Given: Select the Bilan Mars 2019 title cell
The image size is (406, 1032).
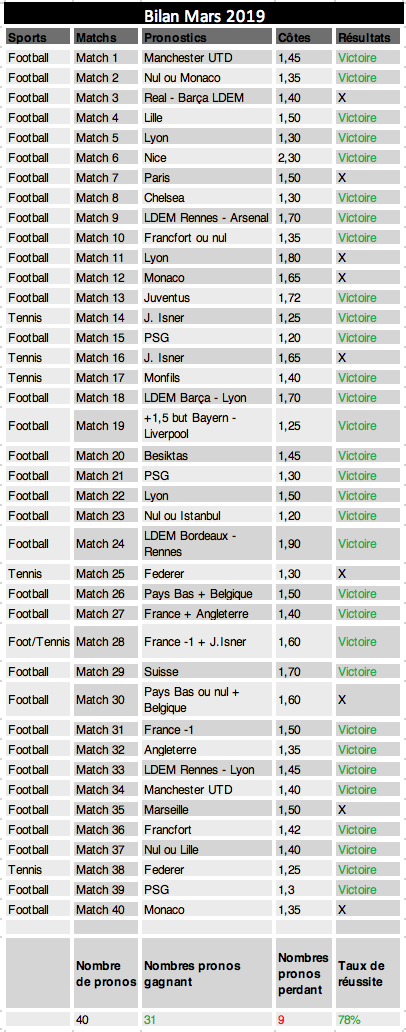Looking at the screenshot, I should click(x=204, y=14).
